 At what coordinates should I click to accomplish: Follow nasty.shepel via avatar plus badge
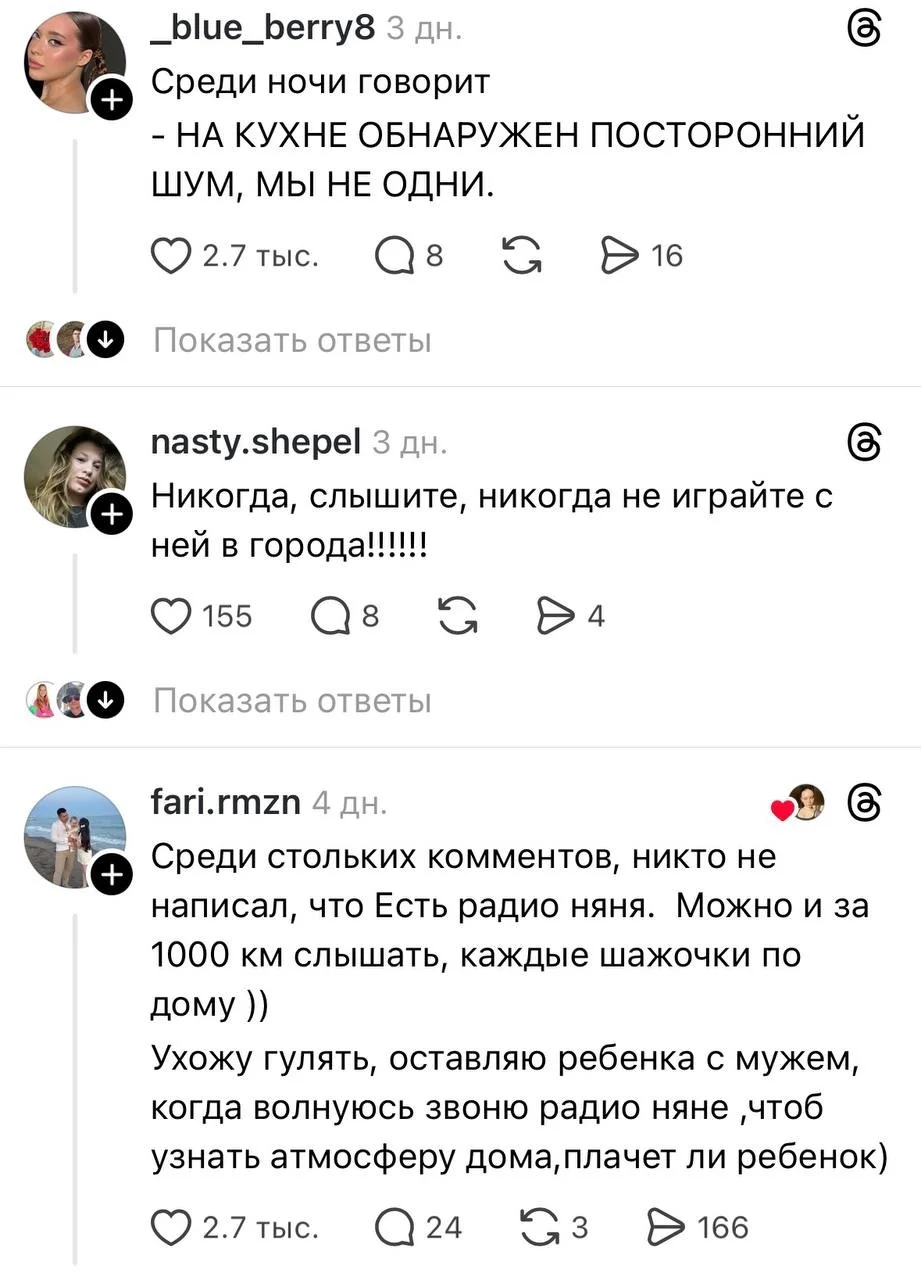tap(110, 515)
